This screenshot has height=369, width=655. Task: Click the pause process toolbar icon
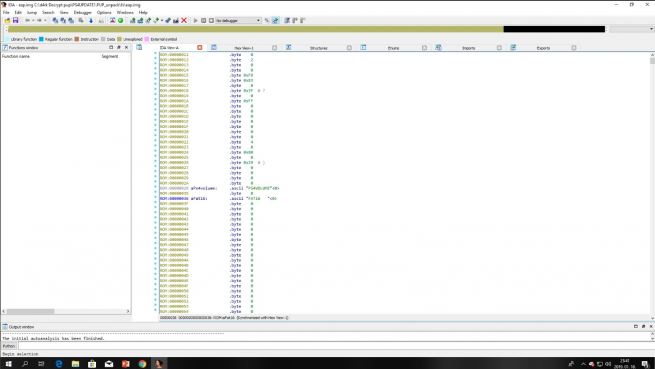[203, 20]
